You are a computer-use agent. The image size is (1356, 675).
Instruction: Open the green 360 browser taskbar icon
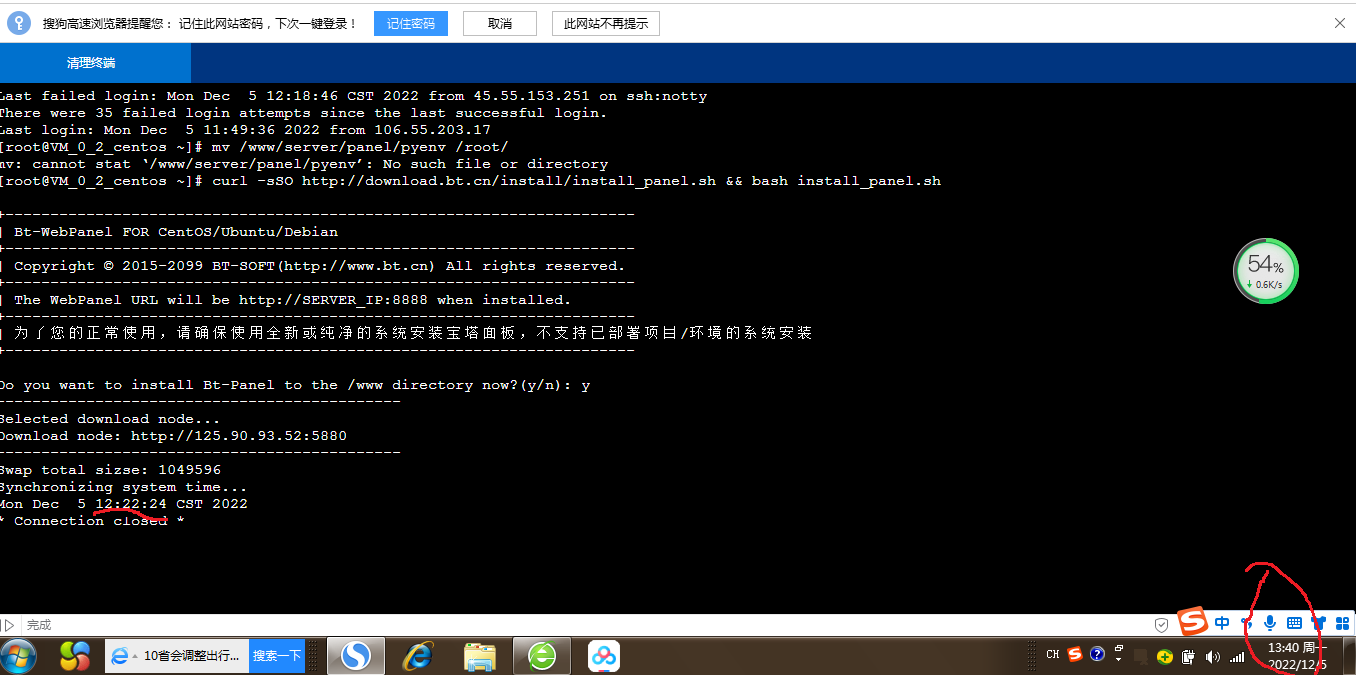click(x=542, y=656)
